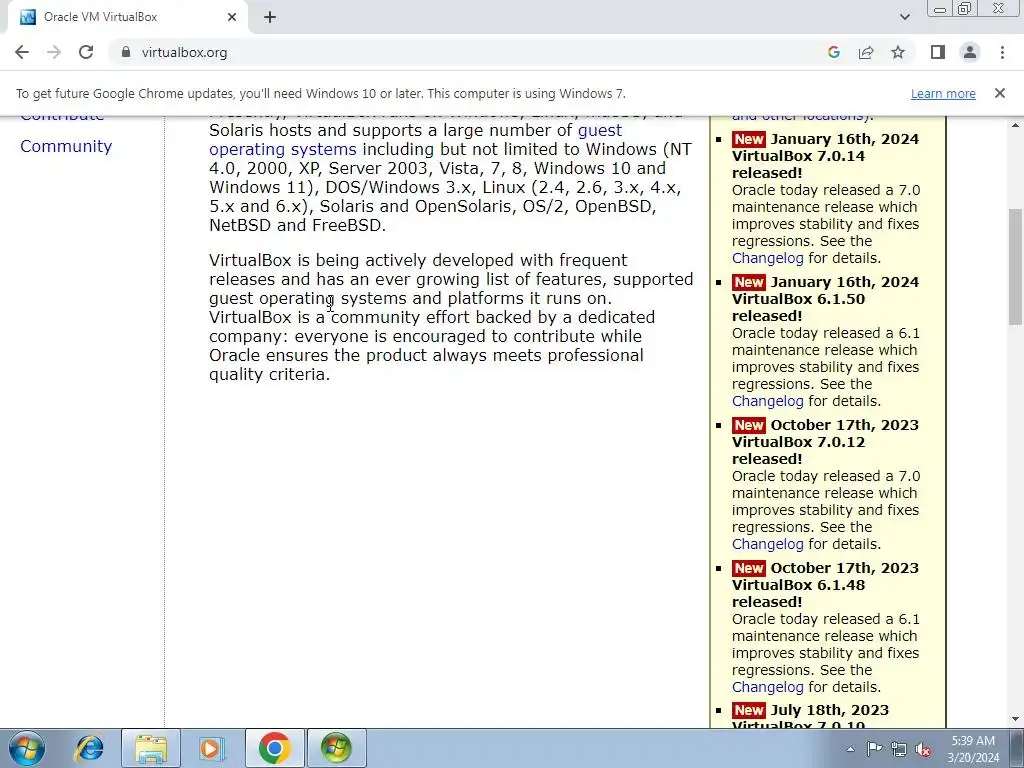Viewport: 1024px width, 768px height.
Task: Open Chrome's three-dot menu
Action: click(x=1002, y=52)
